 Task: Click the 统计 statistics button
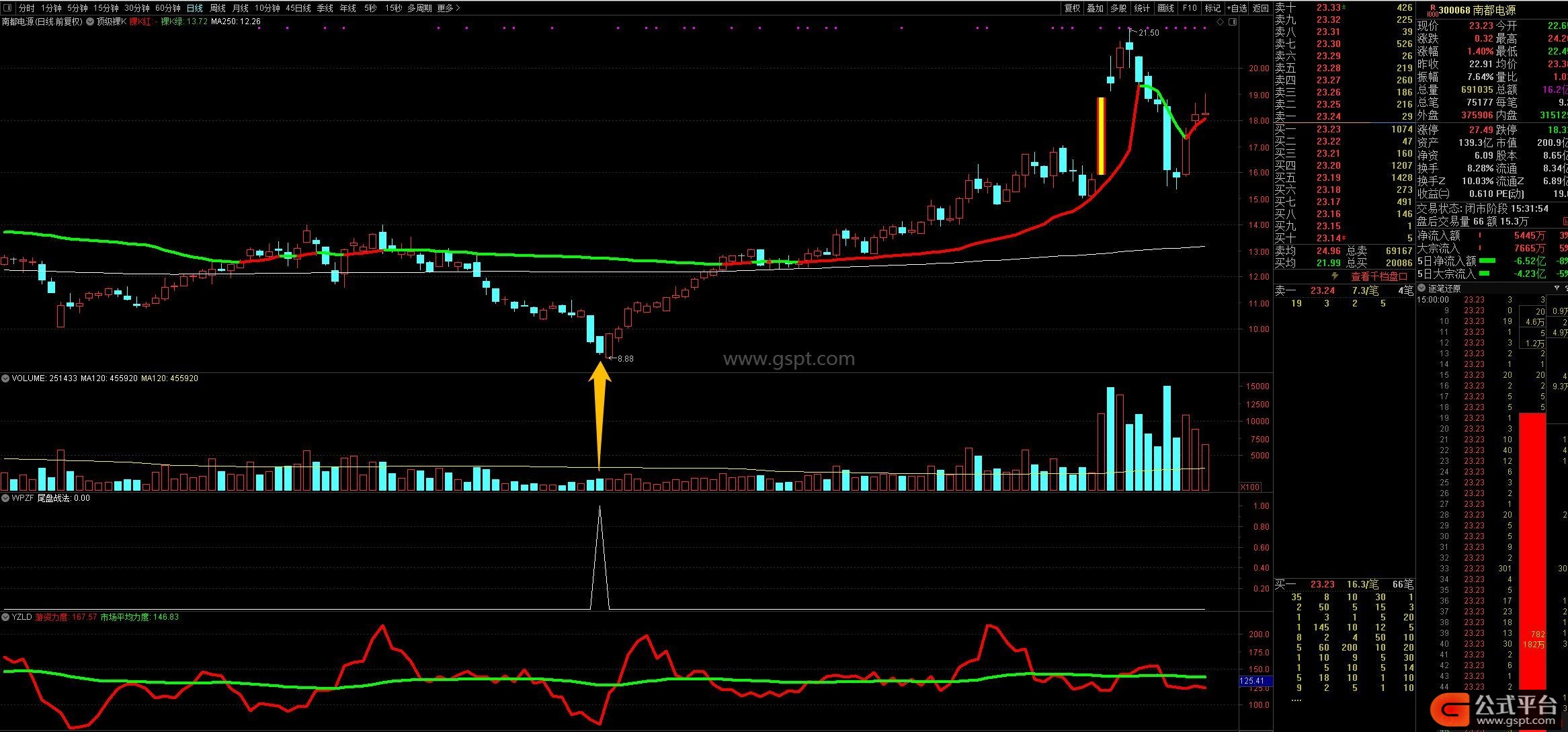click(x=1142, y=8)
